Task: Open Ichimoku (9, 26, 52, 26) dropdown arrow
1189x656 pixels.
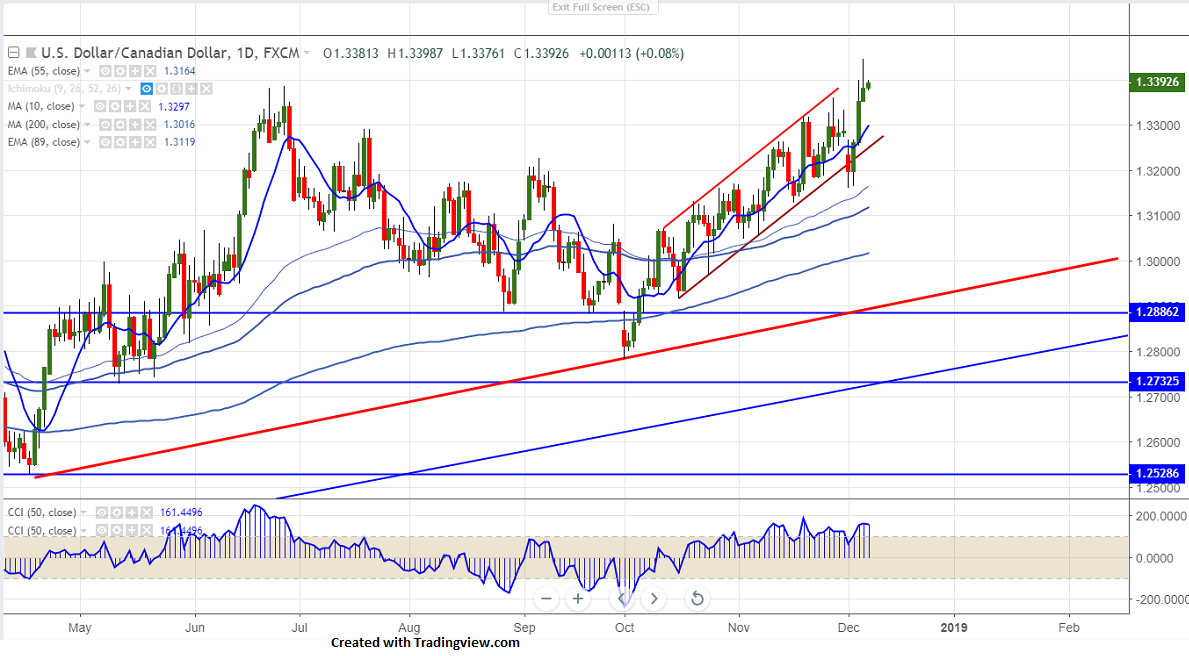Action: click(x=128, y=89)
